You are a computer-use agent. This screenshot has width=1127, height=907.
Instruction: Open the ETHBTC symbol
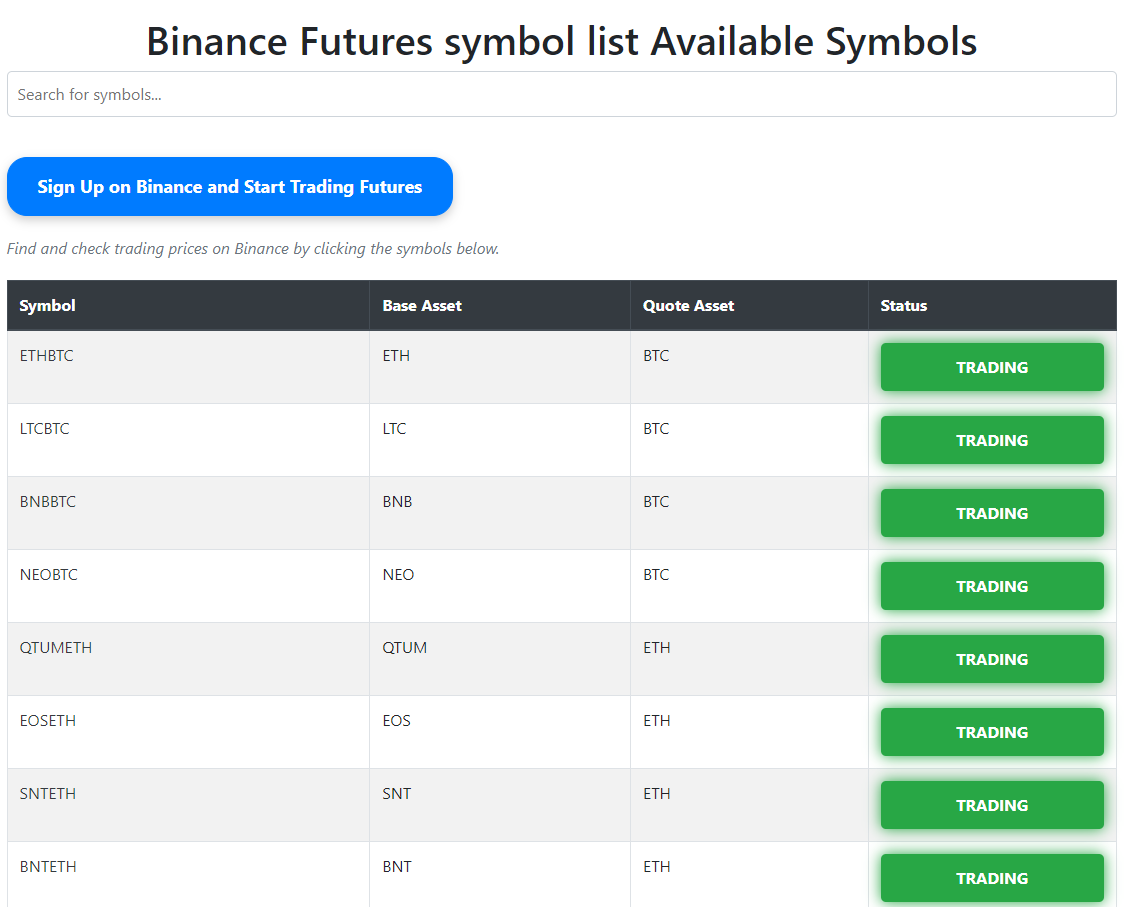[x=47, y=356]
